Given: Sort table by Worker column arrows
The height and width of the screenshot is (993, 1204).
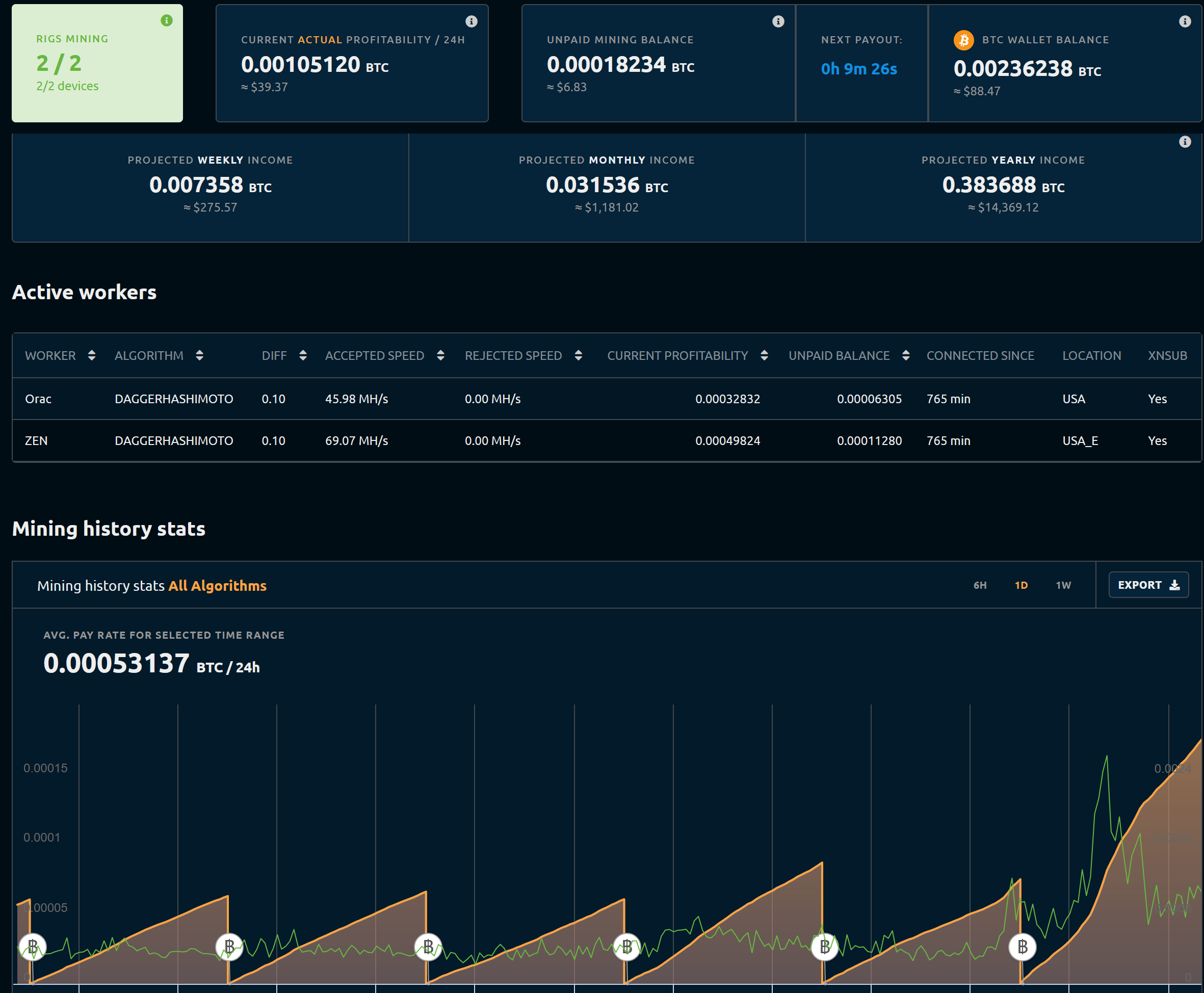Looking at the screenshot, I should pyautogui.click(x=92, y=355).
